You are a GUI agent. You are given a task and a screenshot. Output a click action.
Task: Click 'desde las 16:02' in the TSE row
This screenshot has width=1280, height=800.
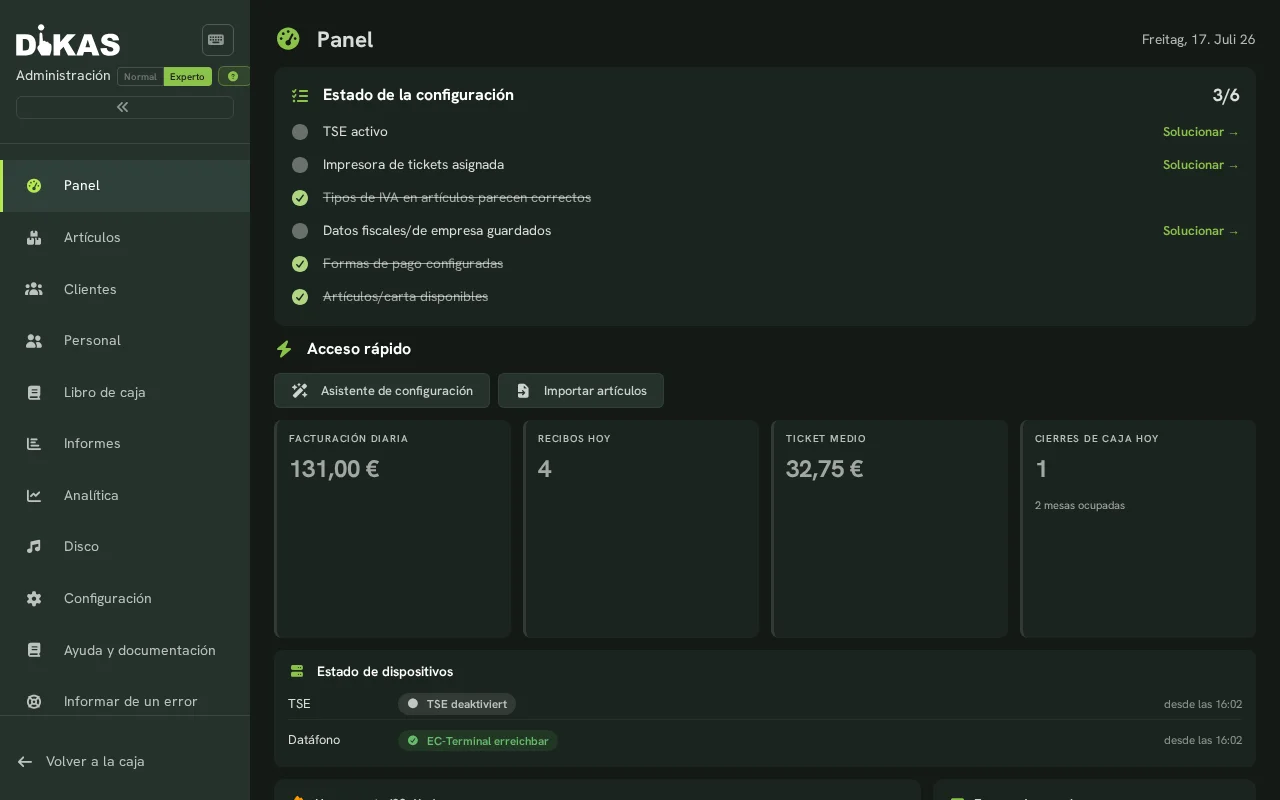point(1203,704)
